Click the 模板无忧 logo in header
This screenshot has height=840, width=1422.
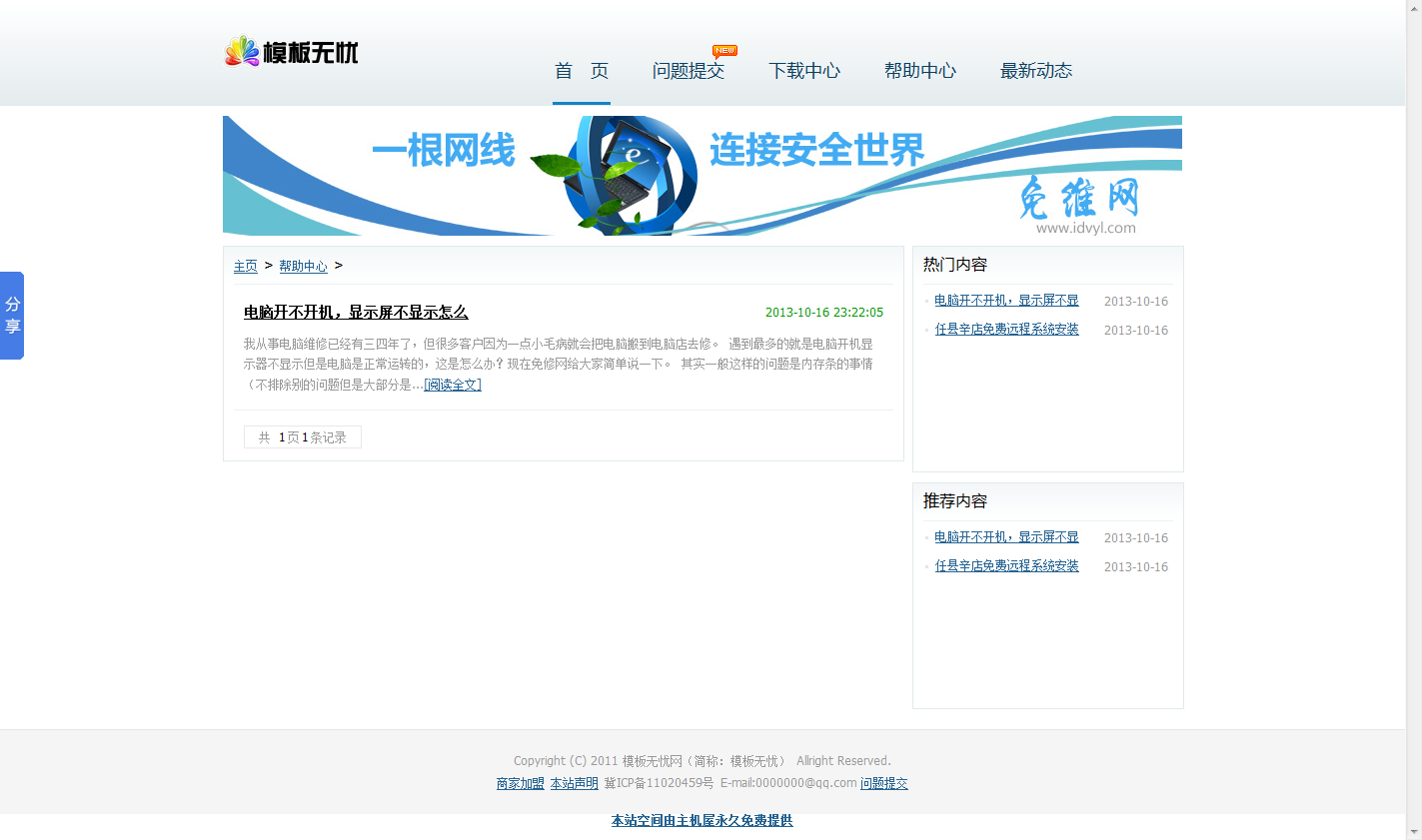(x=291, y=51)
